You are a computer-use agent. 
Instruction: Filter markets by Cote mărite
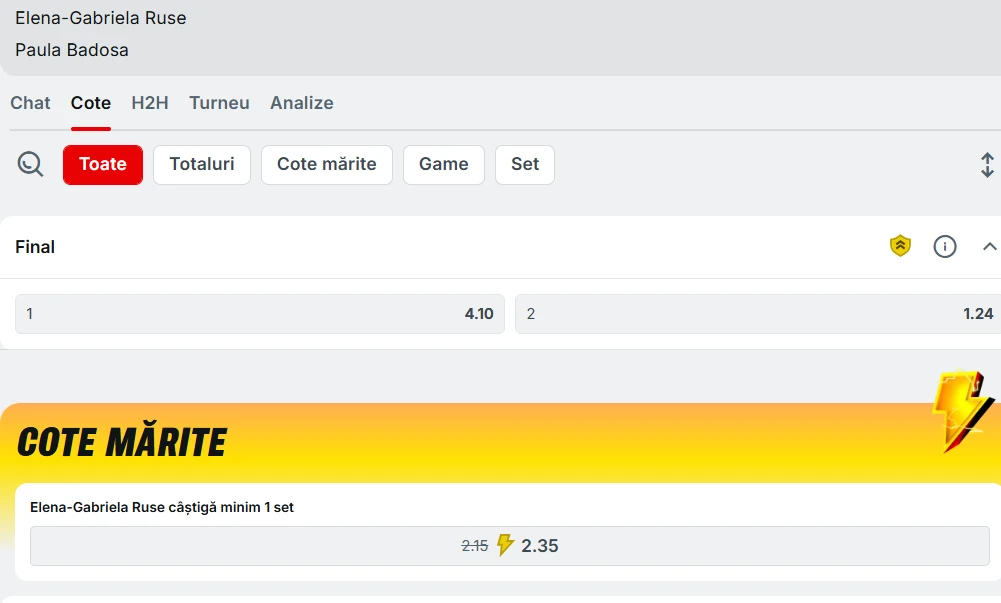[327, 165]
